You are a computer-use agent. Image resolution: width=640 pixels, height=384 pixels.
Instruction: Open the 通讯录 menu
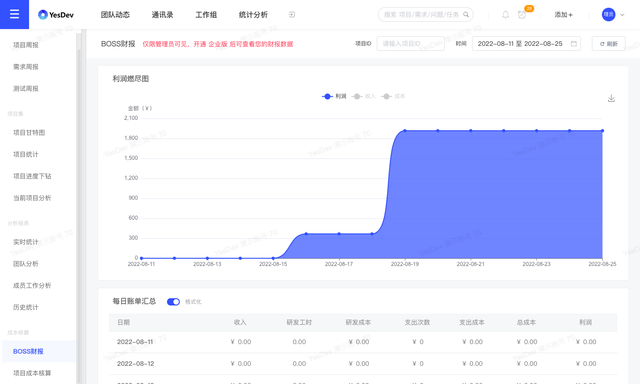(162, 15)
